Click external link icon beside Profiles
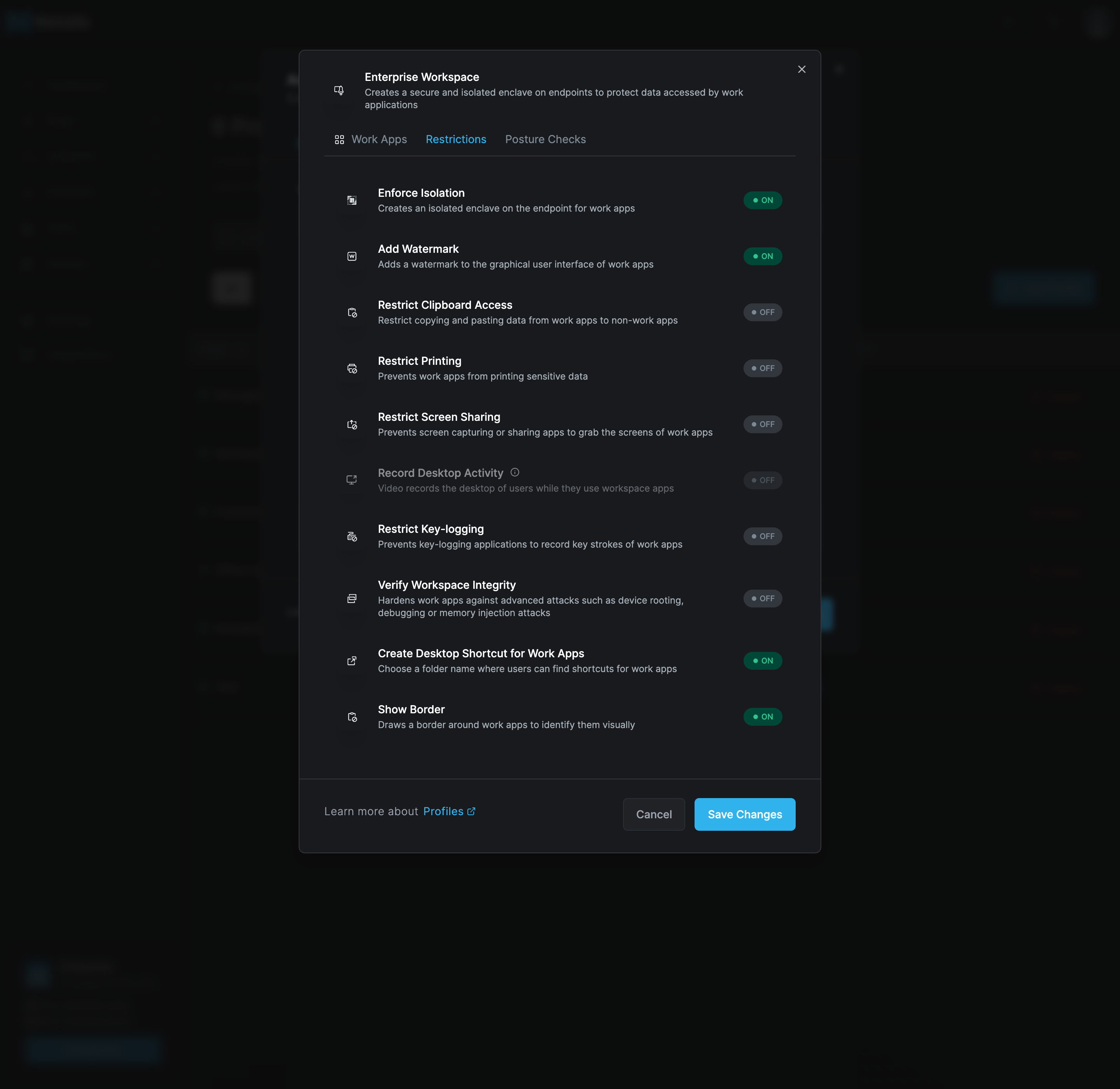Viewport: 1120px width, 1089px height. pos(471,811)
